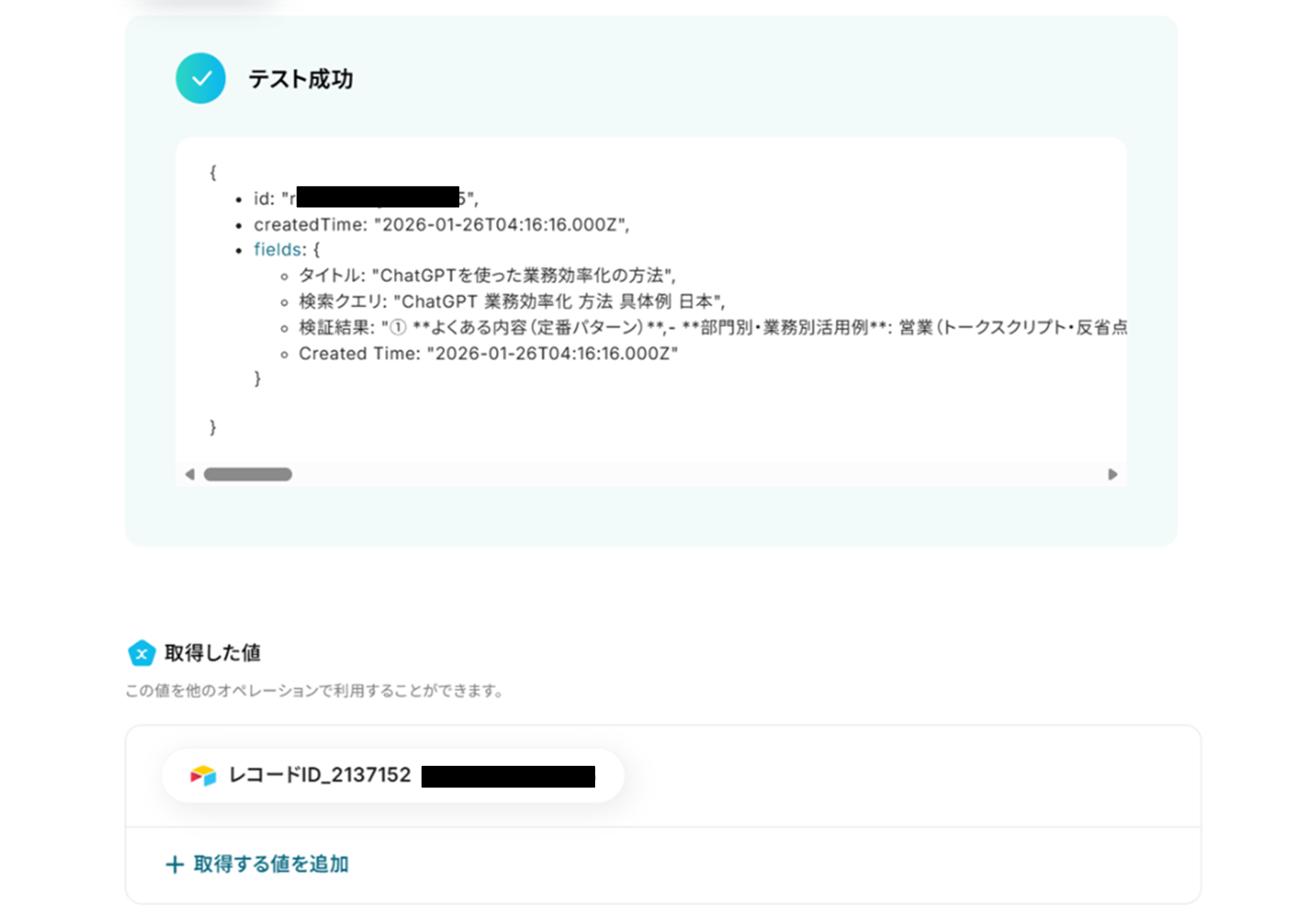This screenshot has width=1312, height=924.
Task: Click the 検索クエリ field line
Action: click(x=512, y=302)
